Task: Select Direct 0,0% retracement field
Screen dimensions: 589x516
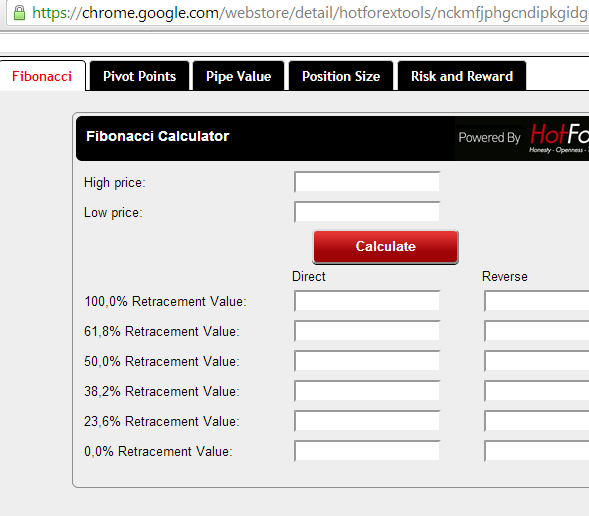Action: pyautogui.click(x=367, y=451)
